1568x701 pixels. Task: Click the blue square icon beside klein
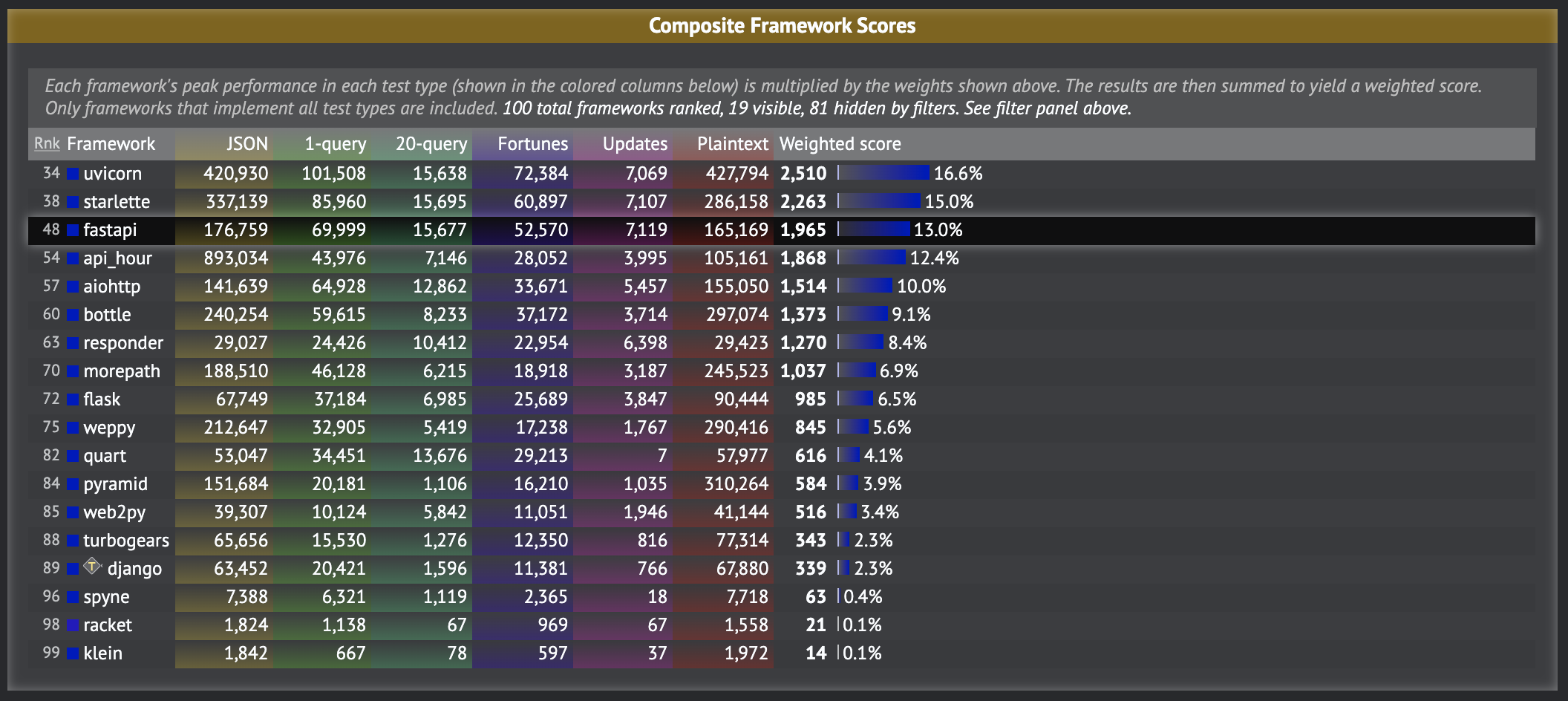pyautogui.click(x=73, y=653)
